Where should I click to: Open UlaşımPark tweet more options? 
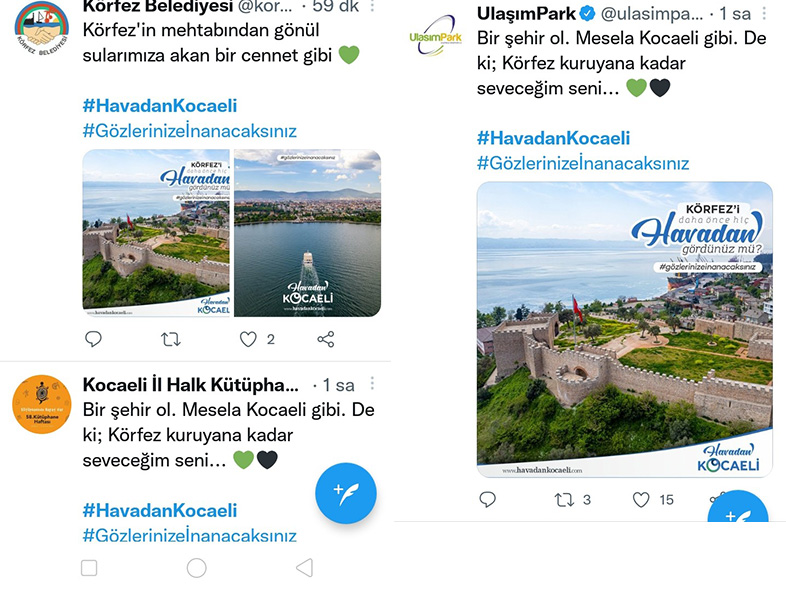[x=764, y=14]
